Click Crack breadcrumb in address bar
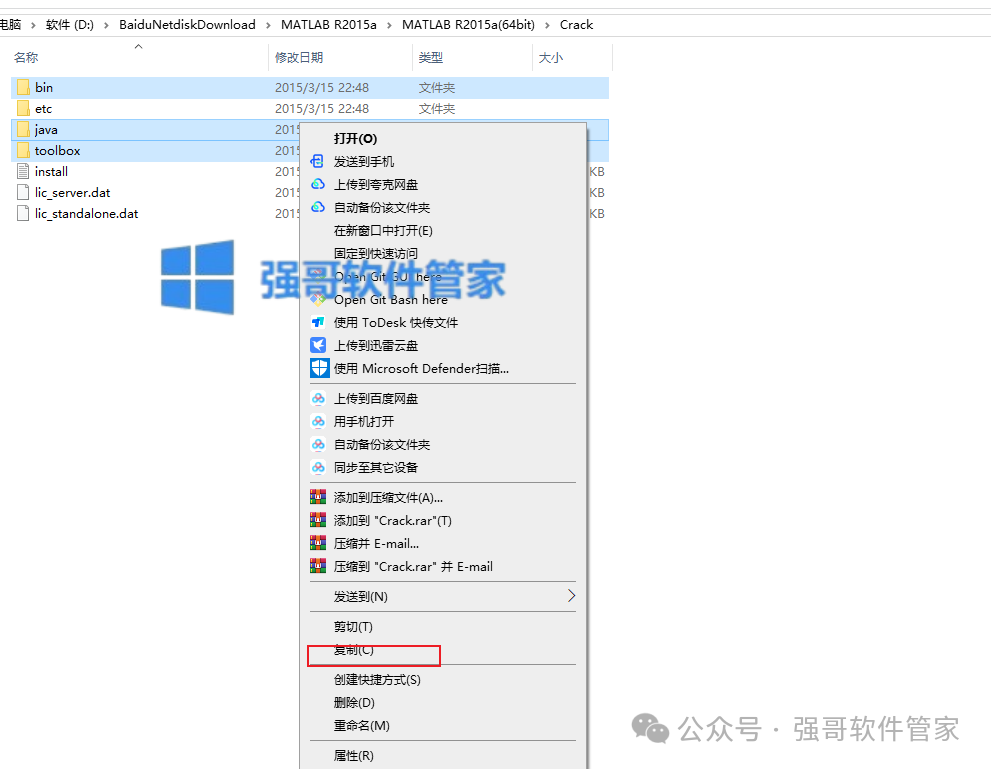Image resolution: width=991 pixels, height=769 pixels. click(x=576, y=25)
